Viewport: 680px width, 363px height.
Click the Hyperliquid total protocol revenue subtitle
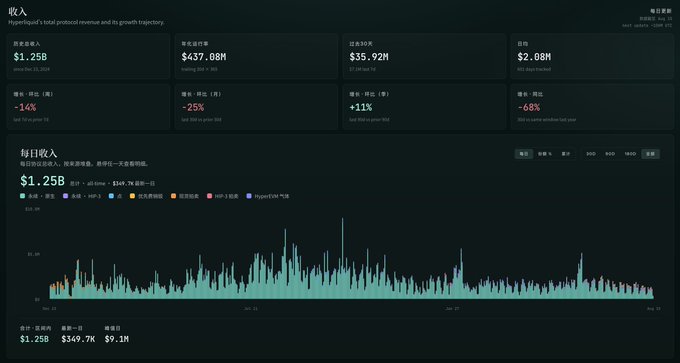[86, 22]
